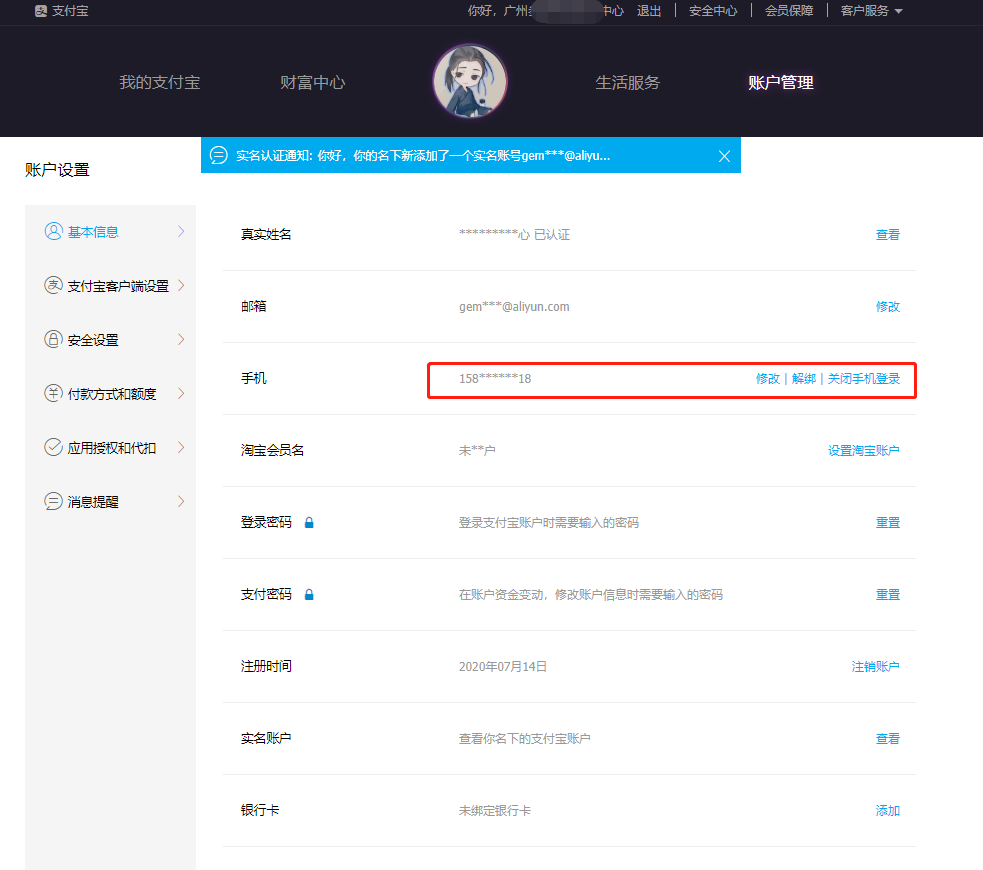Screen dimensions: 983x870
Task: Click 退出 to log out
Action: pyautogui.click(x=649, y=11)
